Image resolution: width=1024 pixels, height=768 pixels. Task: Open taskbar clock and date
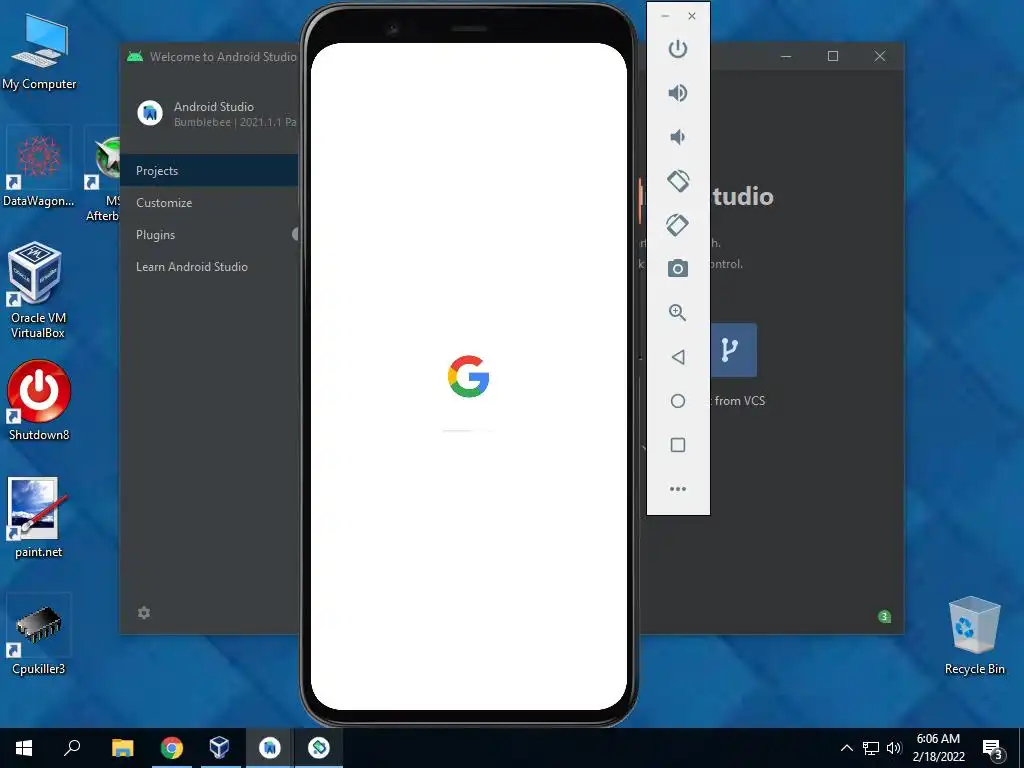coord(938,748)
